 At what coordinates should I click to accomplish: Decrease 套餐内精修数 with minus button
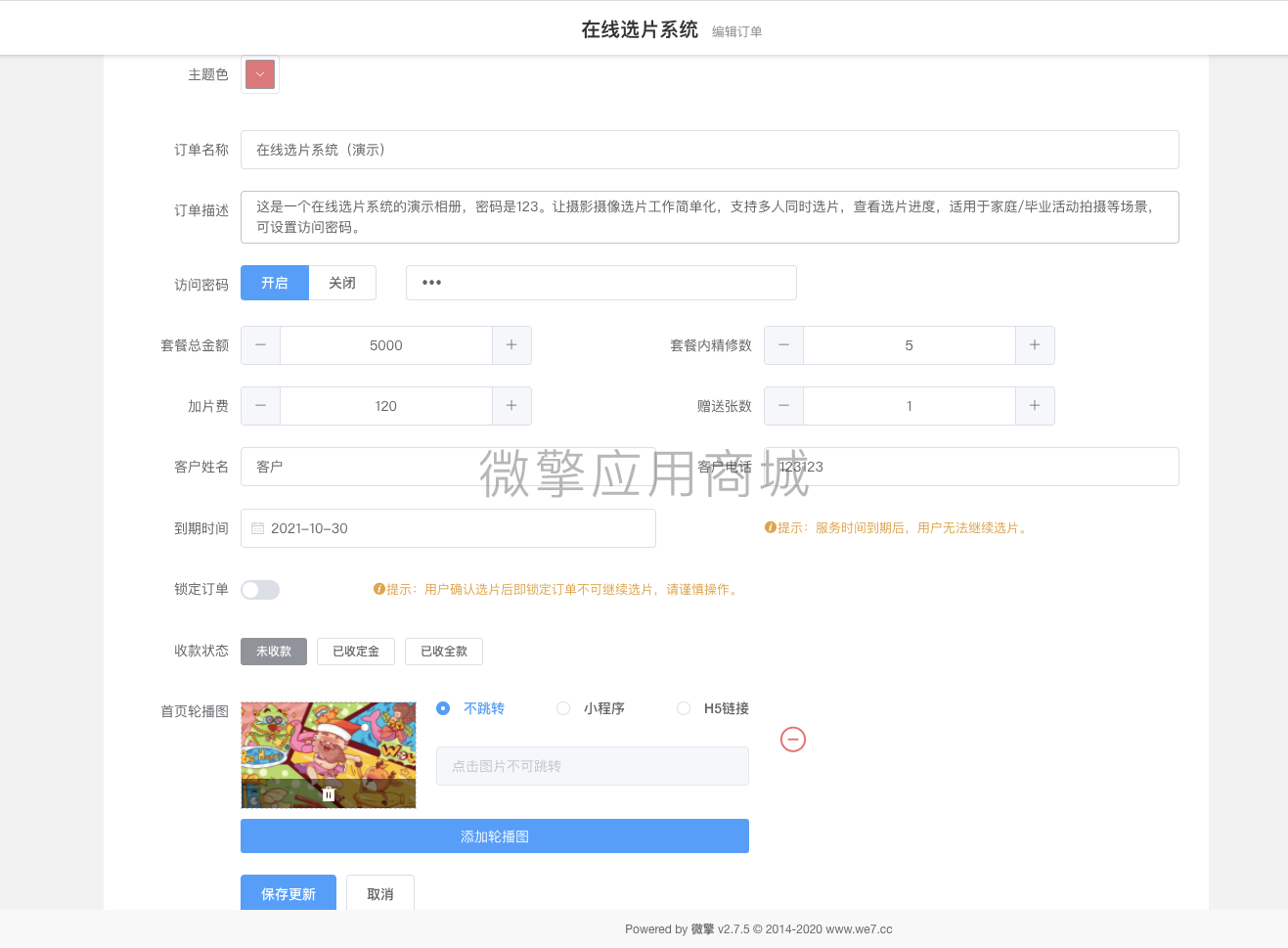(783, 345)
